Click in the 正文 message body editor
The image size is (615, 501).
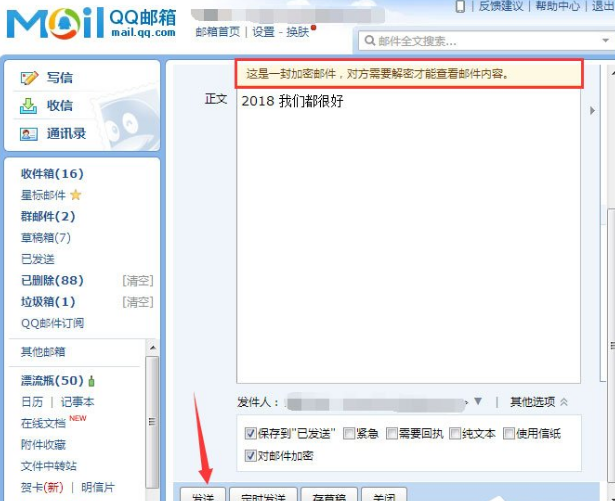click(408, 236)
